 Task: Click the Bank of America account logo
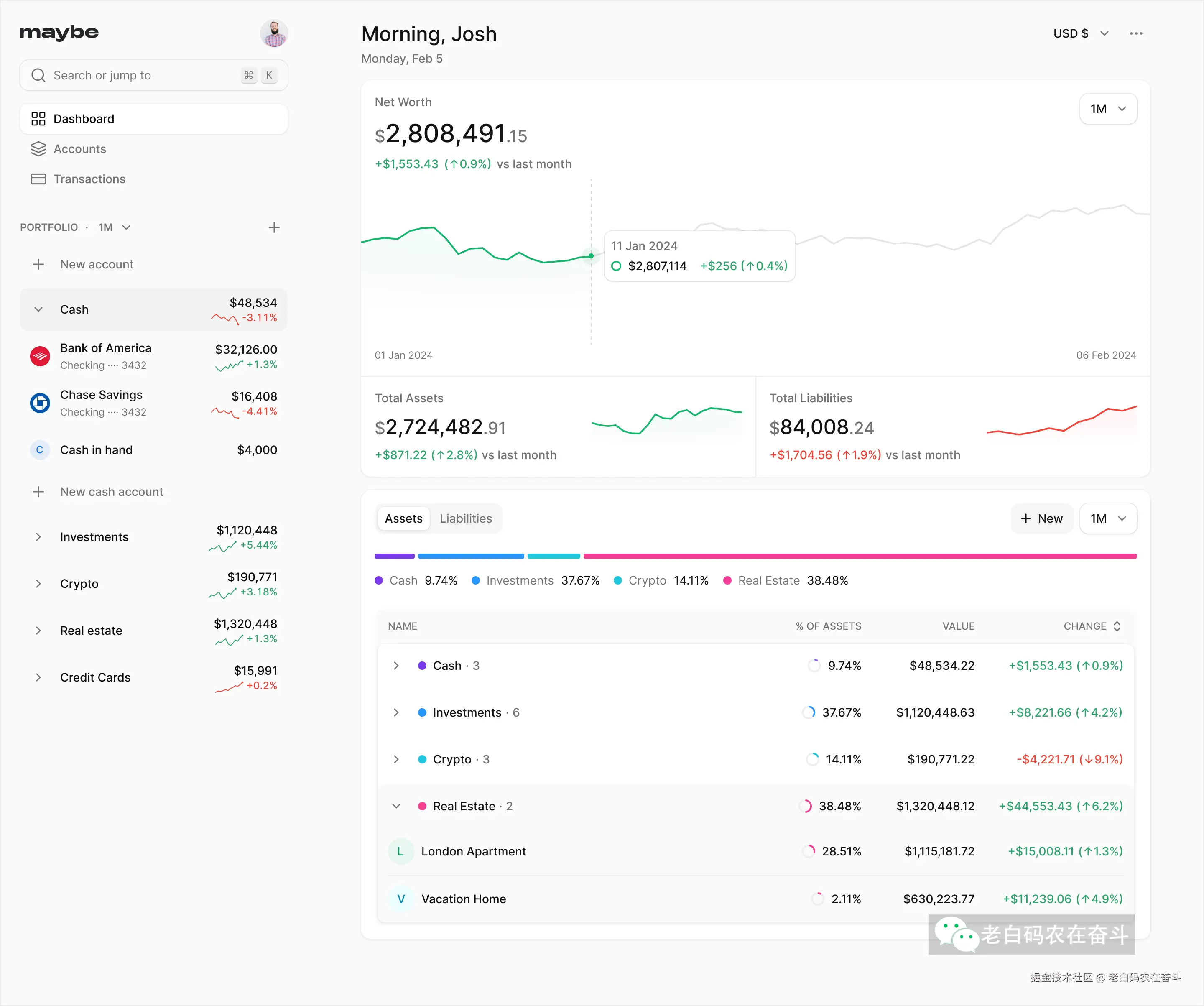point(39,355)
